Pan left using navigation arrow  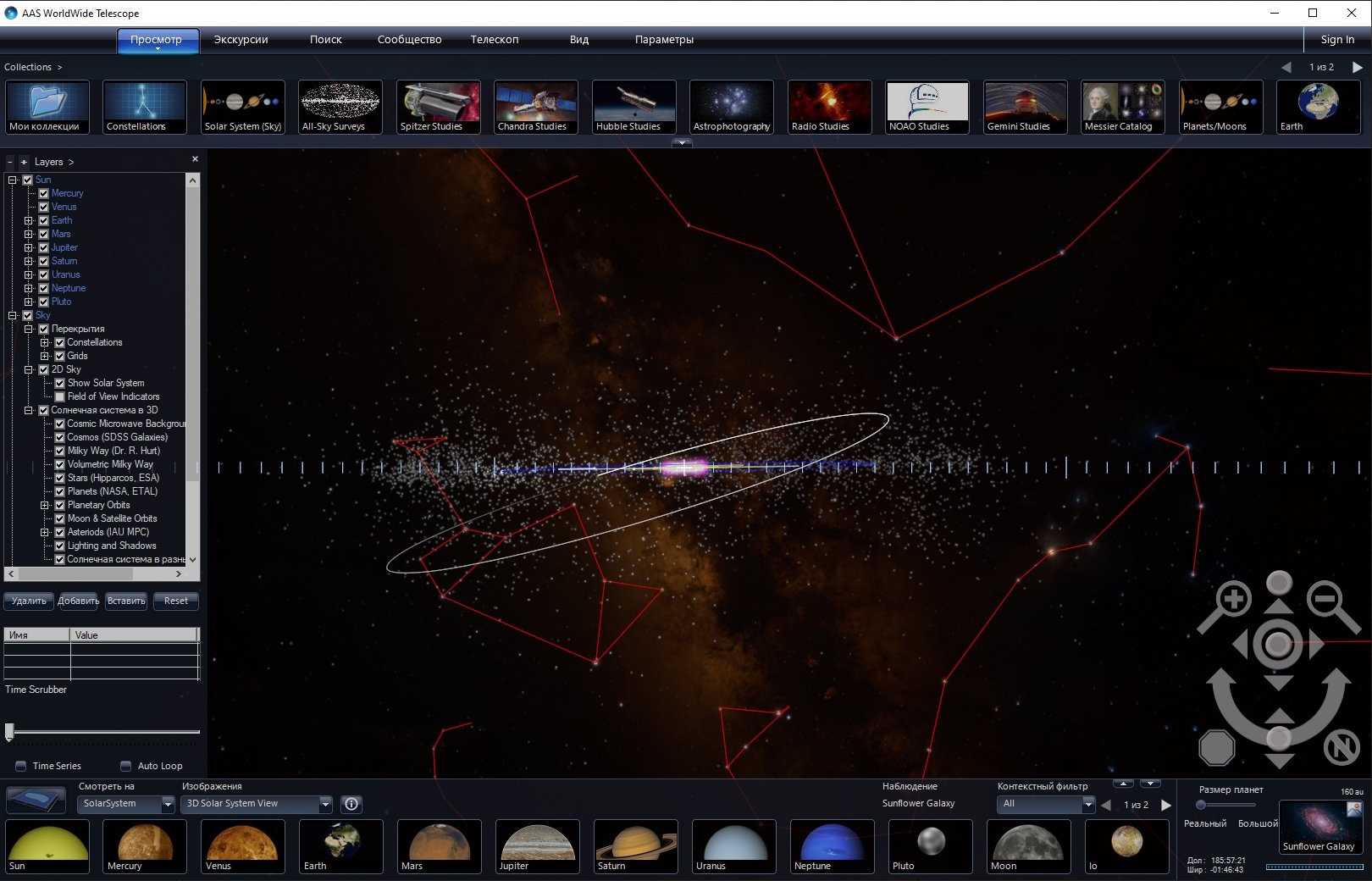(1241, 645)
